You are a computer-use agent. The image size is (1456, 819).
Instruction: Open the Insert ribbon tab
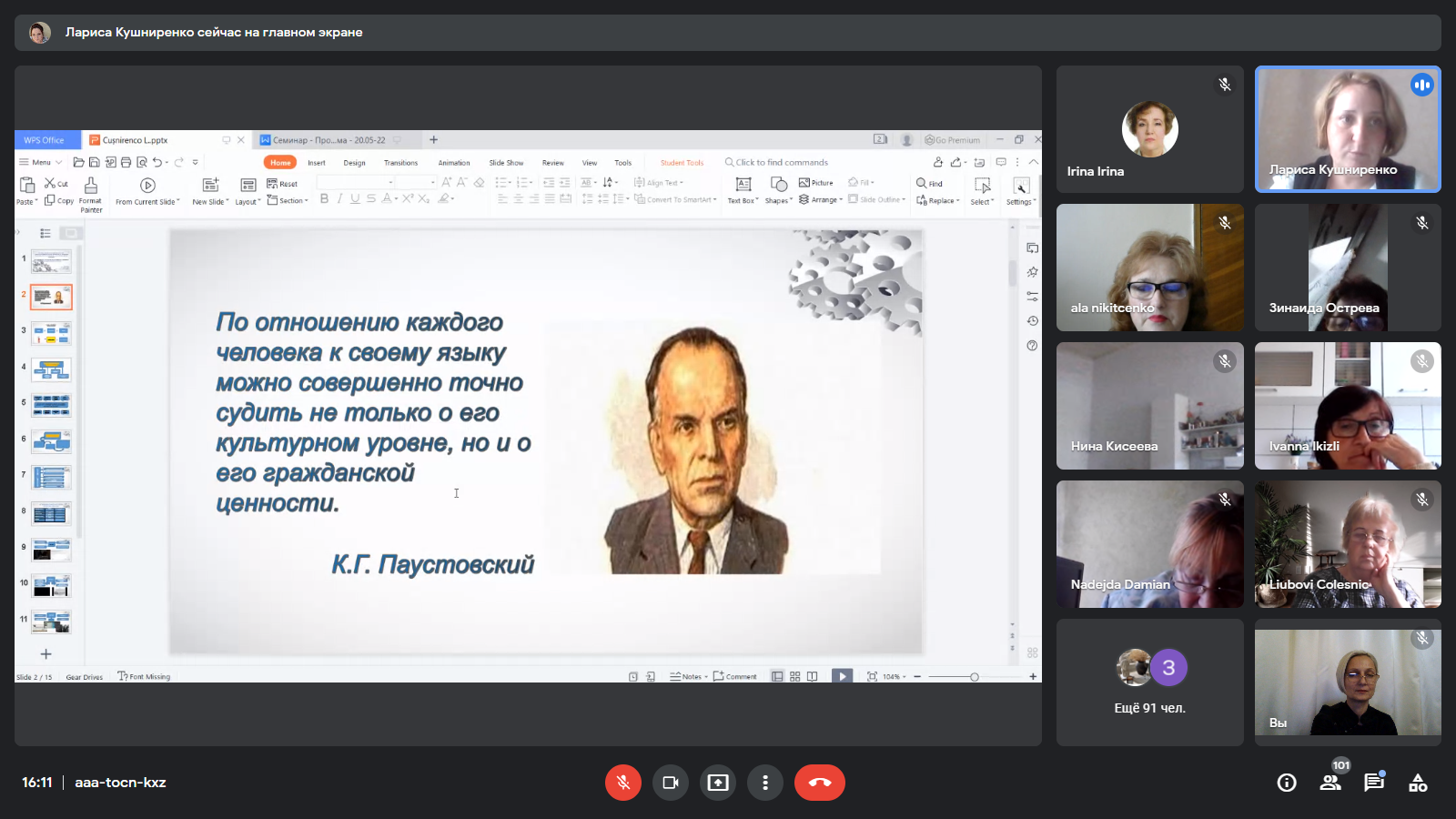(317, 163)
